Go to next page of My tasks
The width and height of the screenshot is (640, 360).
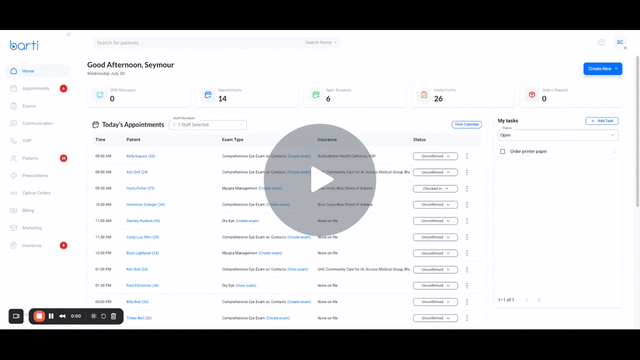click(x=539, y=300)
